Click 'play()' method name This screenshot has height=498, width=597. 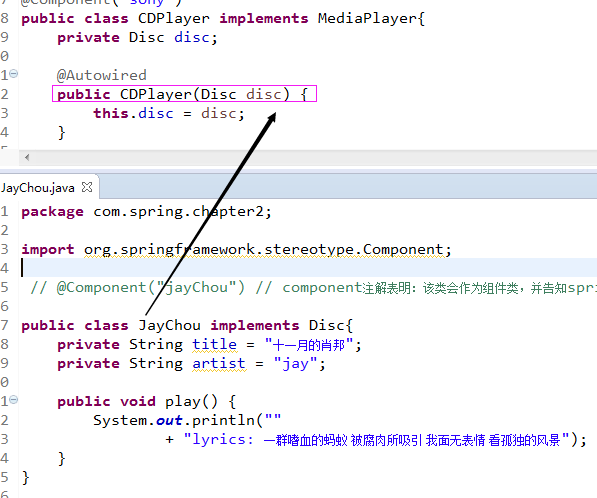(191, 402)
